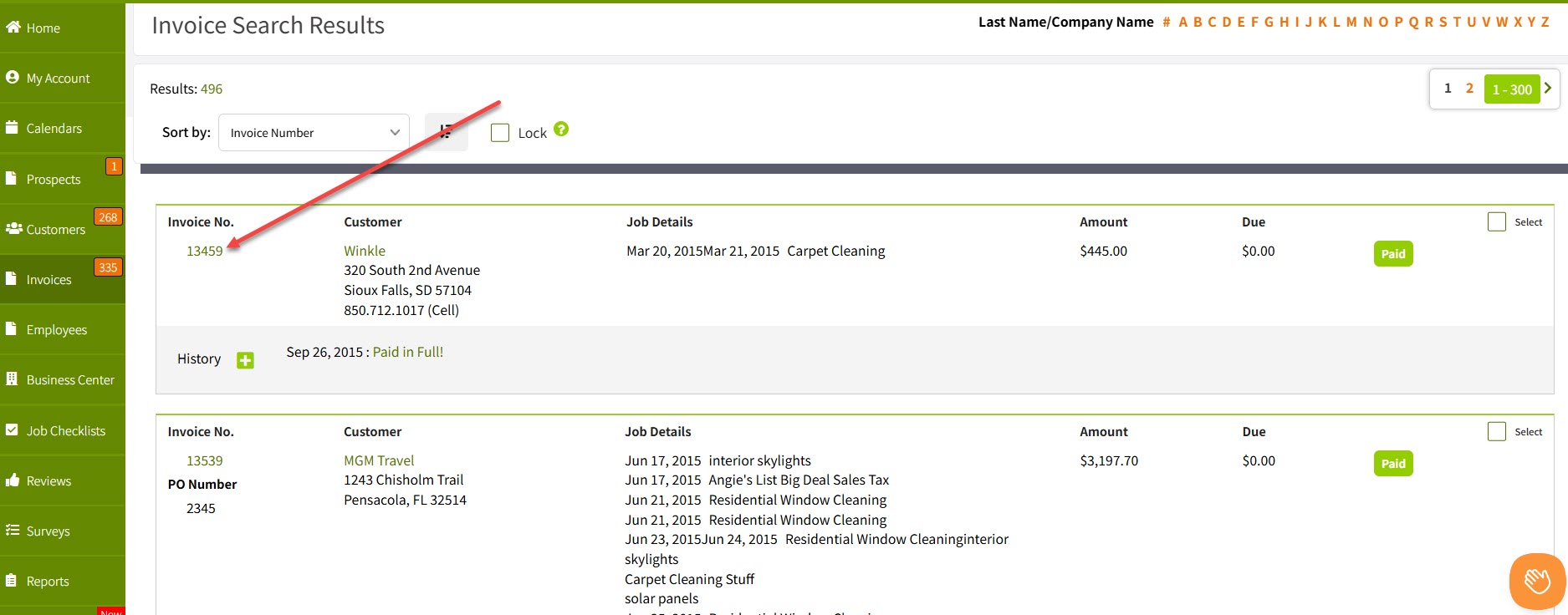Click the Invoices badge showing 335

tap(108, 267)
